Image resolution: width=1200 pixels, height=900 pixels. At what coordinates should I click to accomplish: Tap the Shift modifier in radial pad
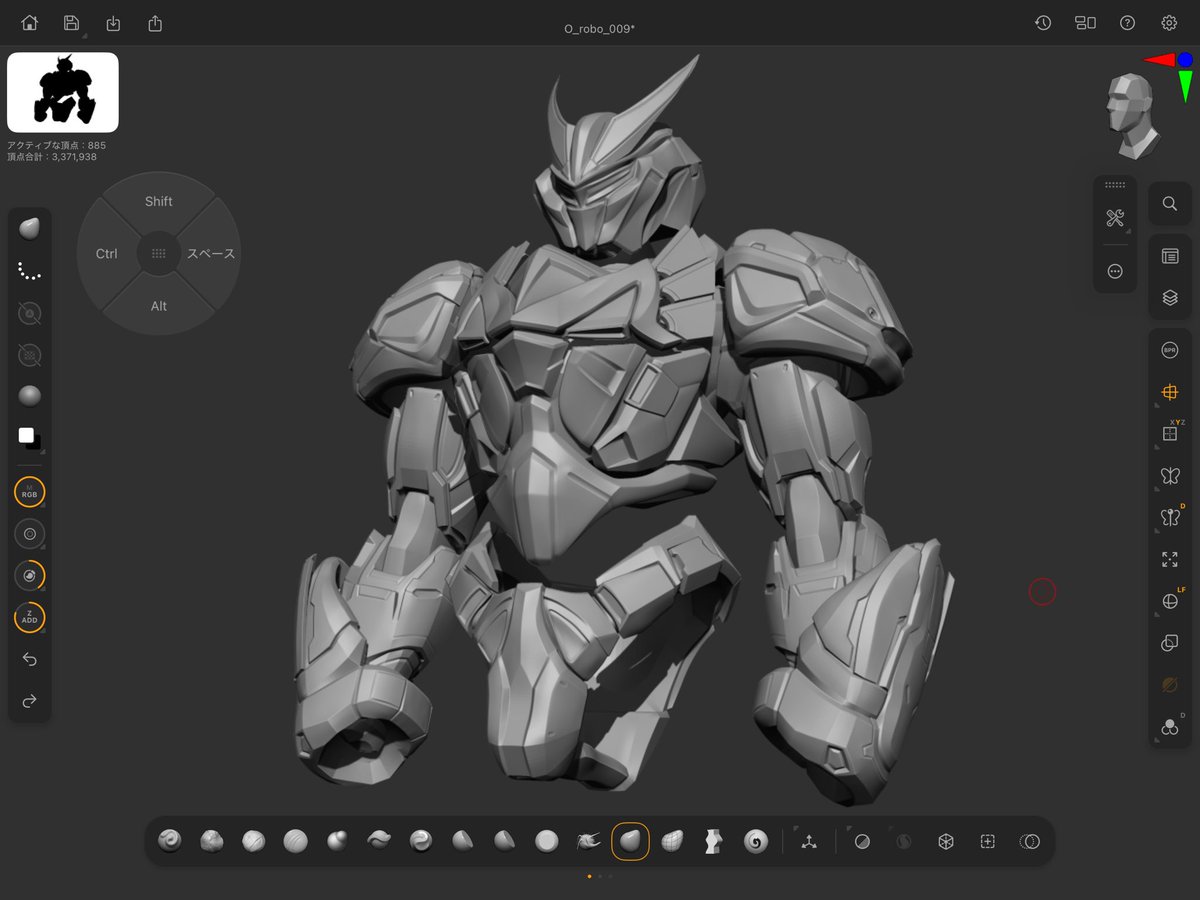(x=159, y=201)
